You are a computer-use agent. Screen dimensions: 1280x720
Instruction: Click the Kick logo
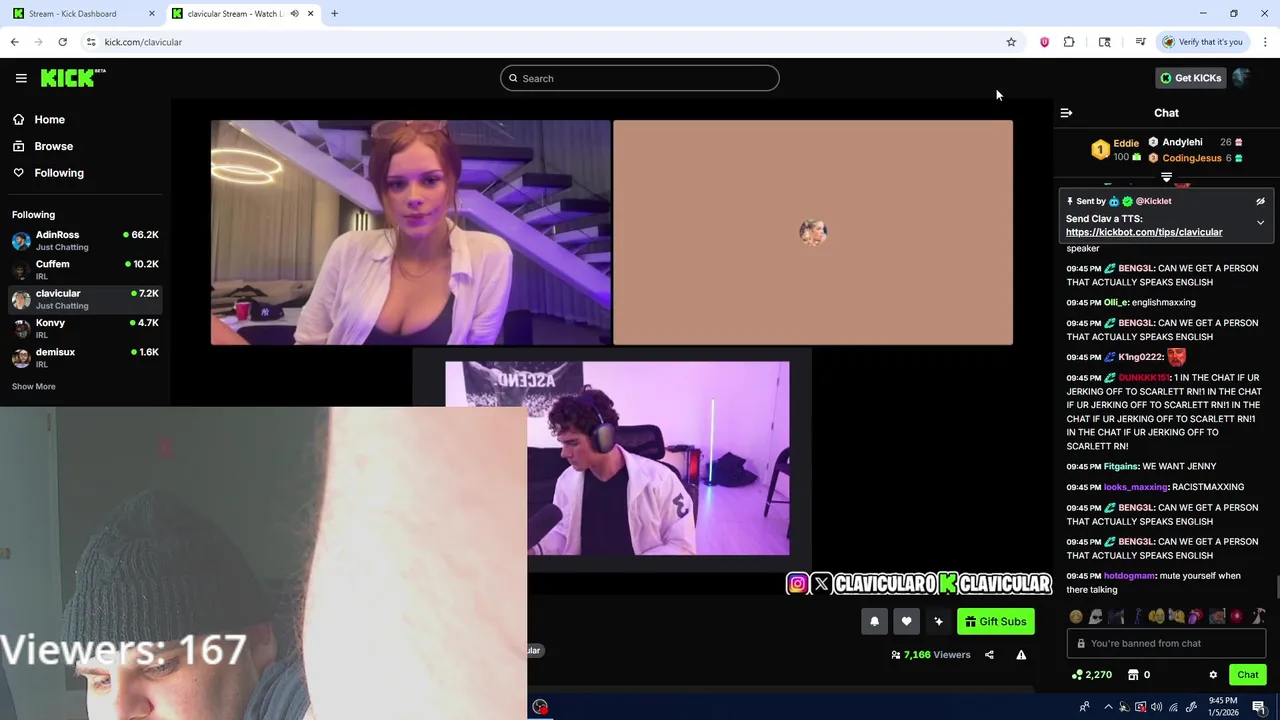pos(73,78)
